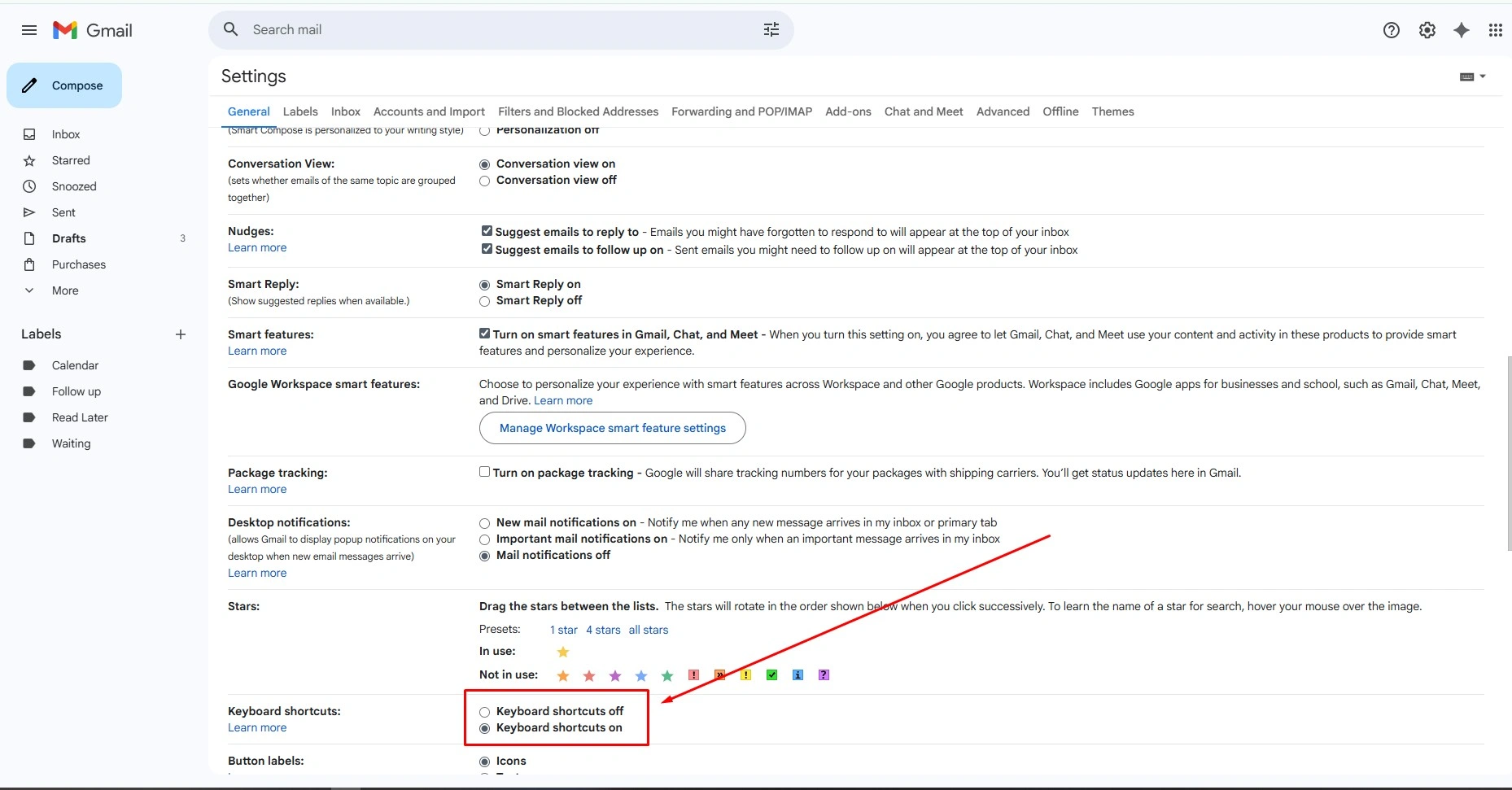Open the input tools keyboard dropdown

pos(1473,76)
